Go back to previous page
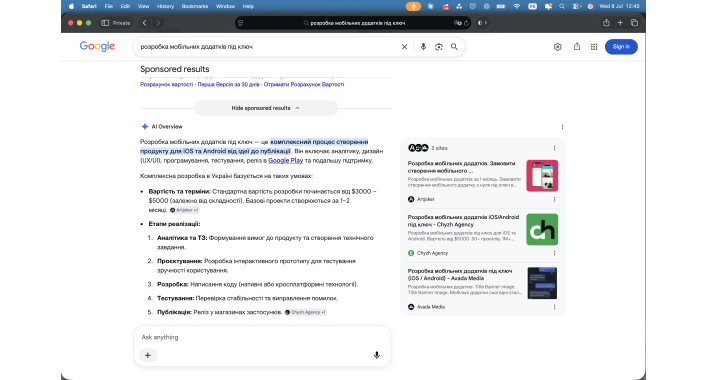This screenshot has width=708, height=380. click(x=144, y=23)
